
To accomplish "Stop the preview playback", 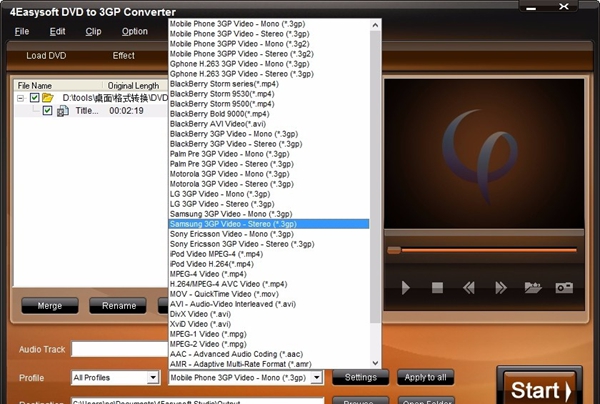I will coord(437,287).
